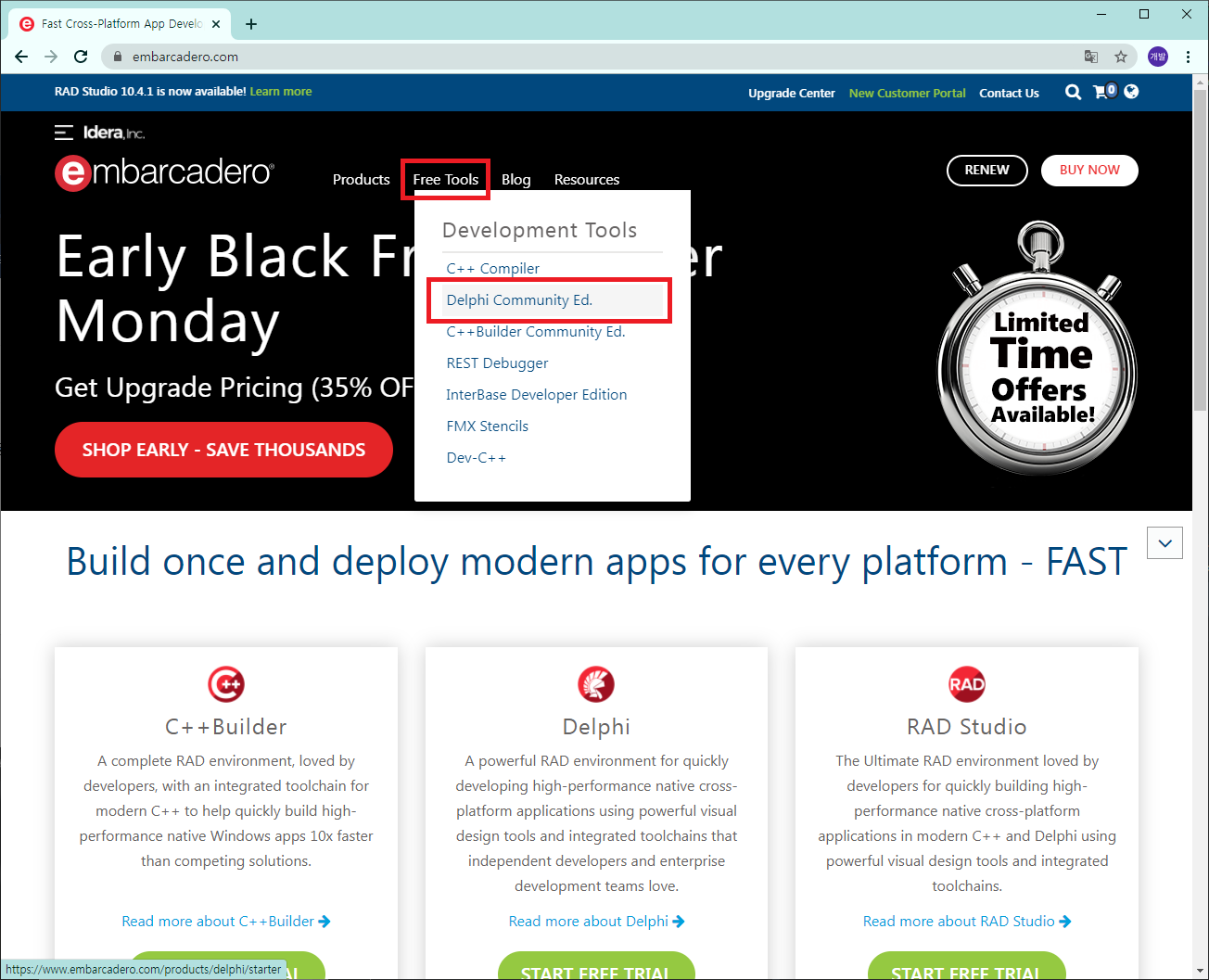Open the Idera hamburger menu icon

click(x=63, y=133)
